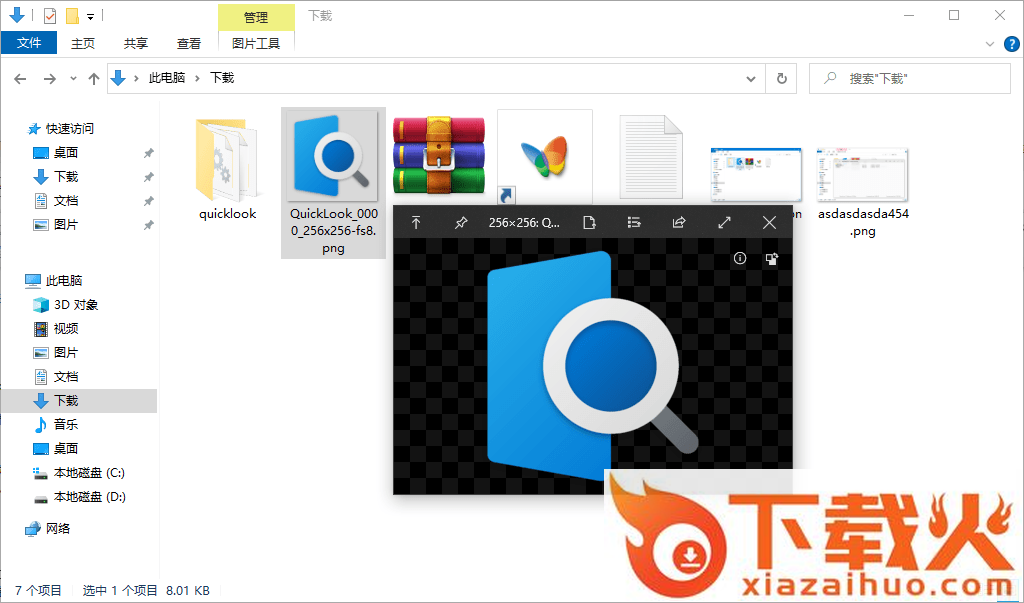Image resolution: width=1024 pixels, height=603 pixels.
Task: Select highlighted 下载 under 此电脑
Action: 78,400
